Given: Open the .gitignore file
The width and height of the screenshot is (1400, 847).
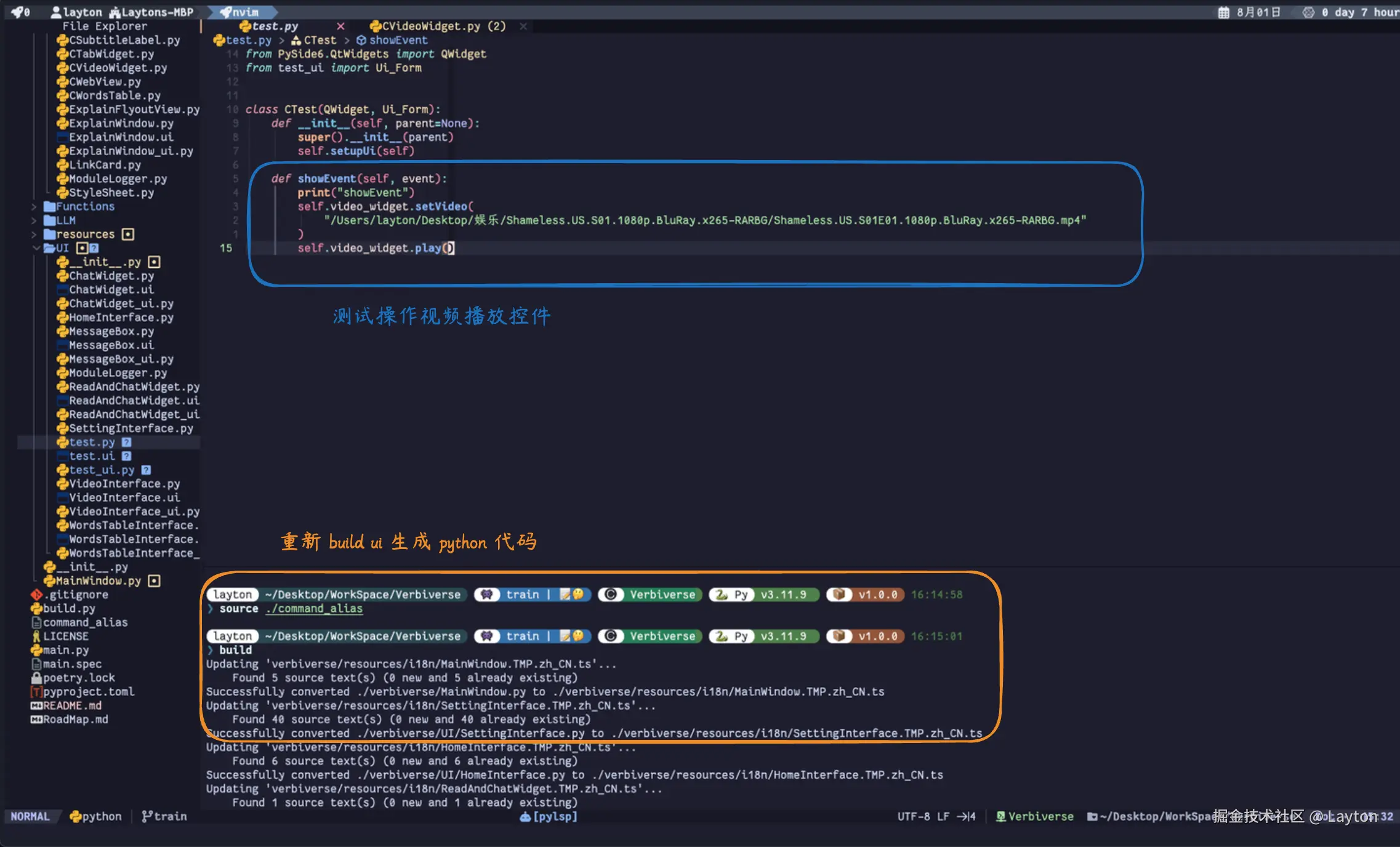Looking at the screenshot, I should pyautogui.click(x=75, y=595).
